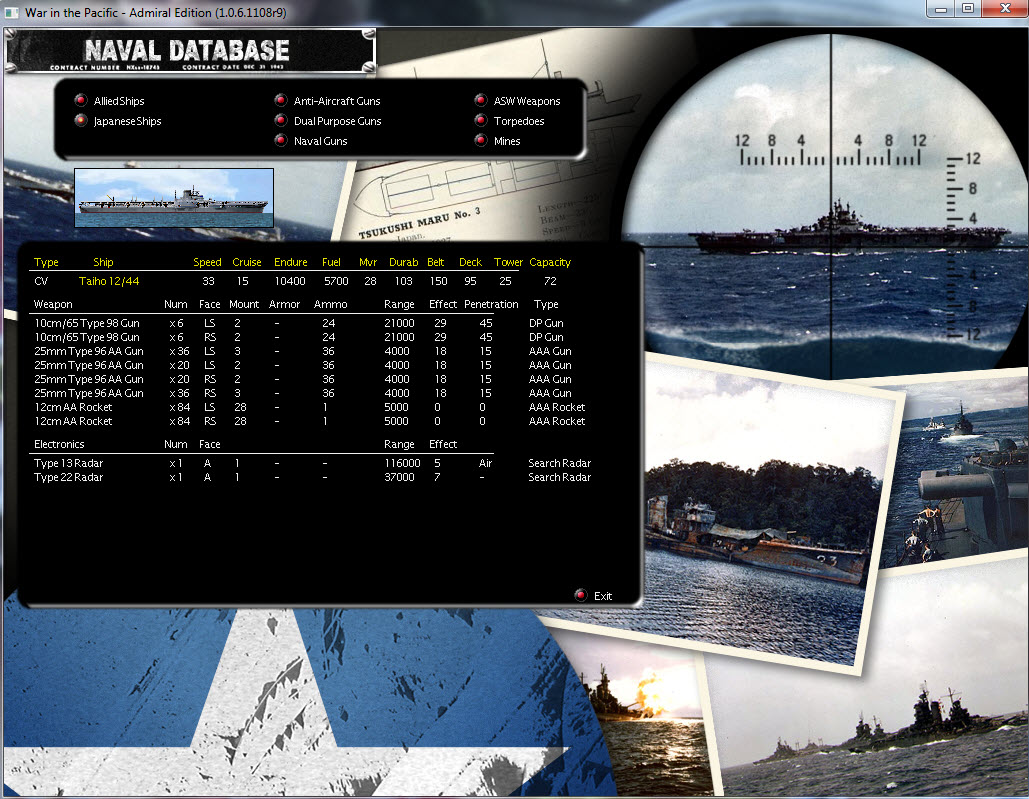The height and width of the screenshot is (799, 1029).
Task: Click the 116000 radar range value
Action: click(x=402, y=463)
